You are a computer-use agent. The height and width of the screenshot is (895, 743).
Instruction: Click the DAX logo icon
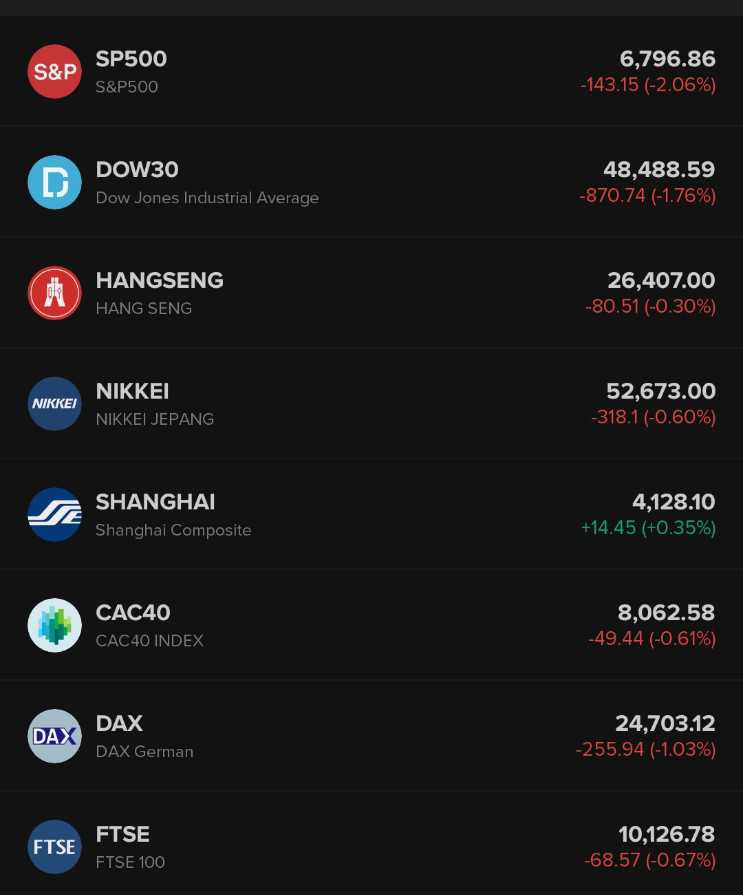pos(54,736)
